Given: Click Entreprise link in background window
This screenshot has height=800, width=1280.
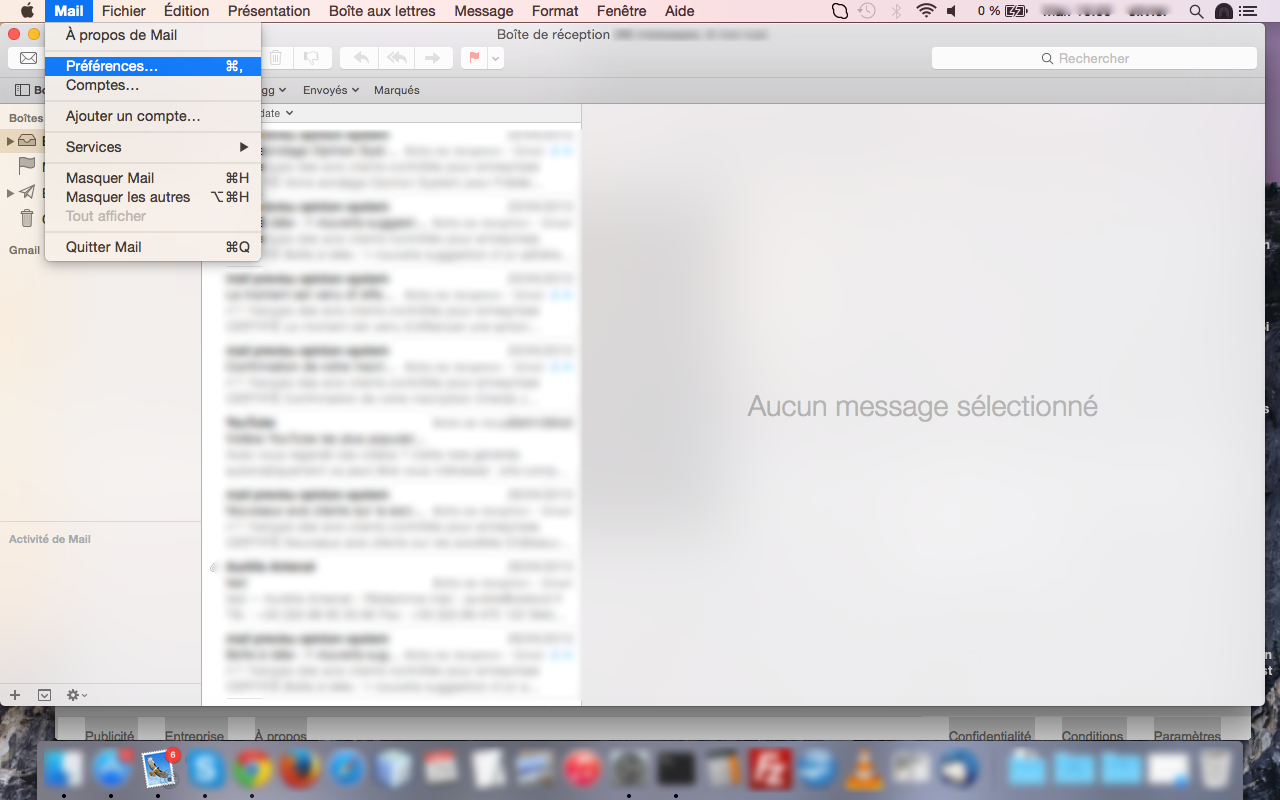Looking at the screenshot, I should [194, 736].
